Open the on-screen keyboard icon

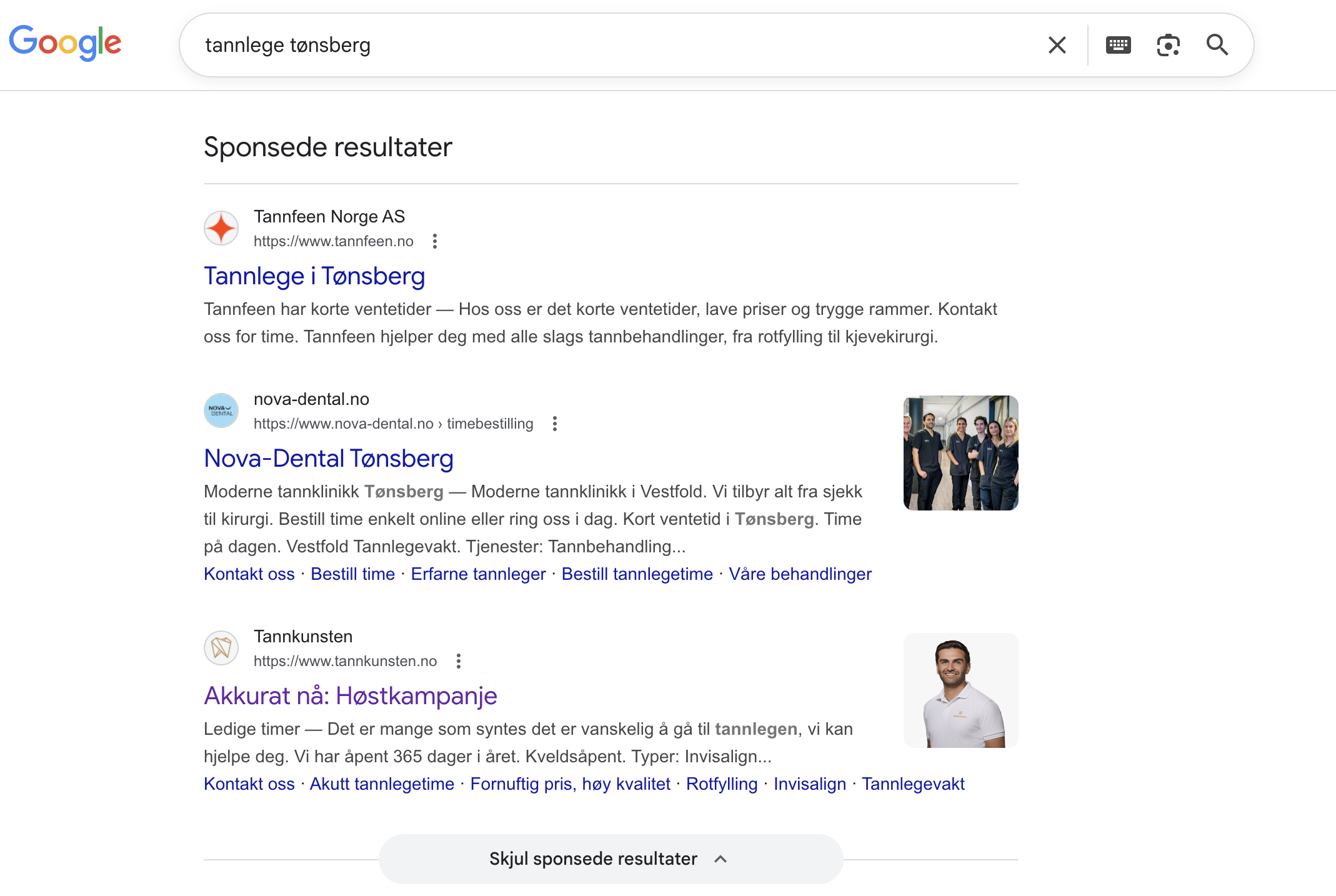pos(1118,44)
